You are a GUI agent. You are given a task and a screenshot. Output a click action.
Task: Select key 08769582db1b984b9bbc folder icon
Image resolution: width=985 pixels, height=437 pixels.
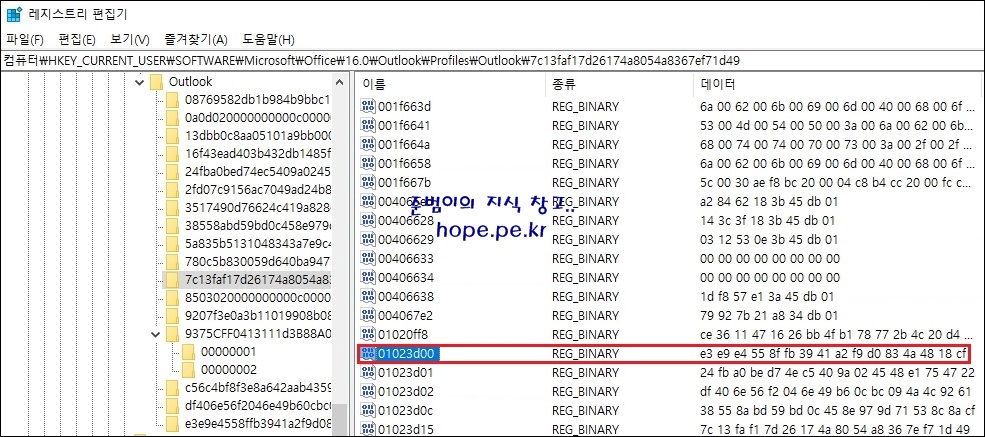173,100
